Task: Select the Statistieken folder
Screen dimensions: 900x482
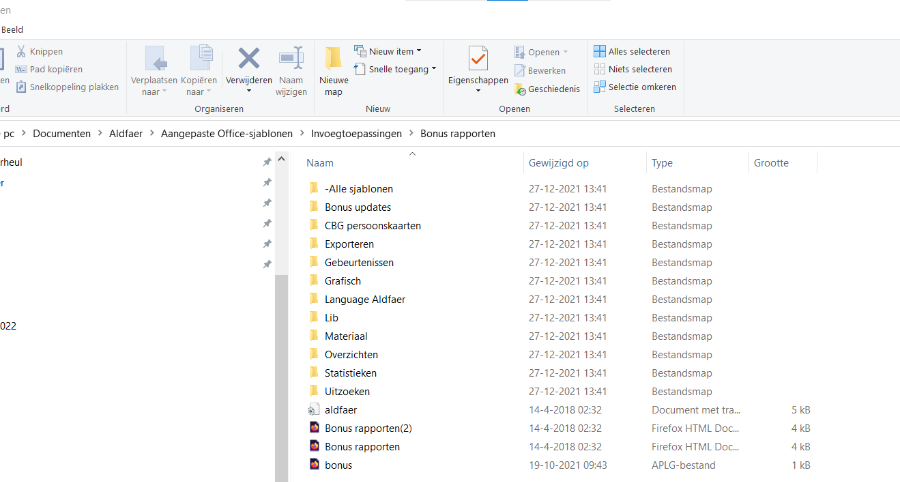Action: (x=350, y=373)
